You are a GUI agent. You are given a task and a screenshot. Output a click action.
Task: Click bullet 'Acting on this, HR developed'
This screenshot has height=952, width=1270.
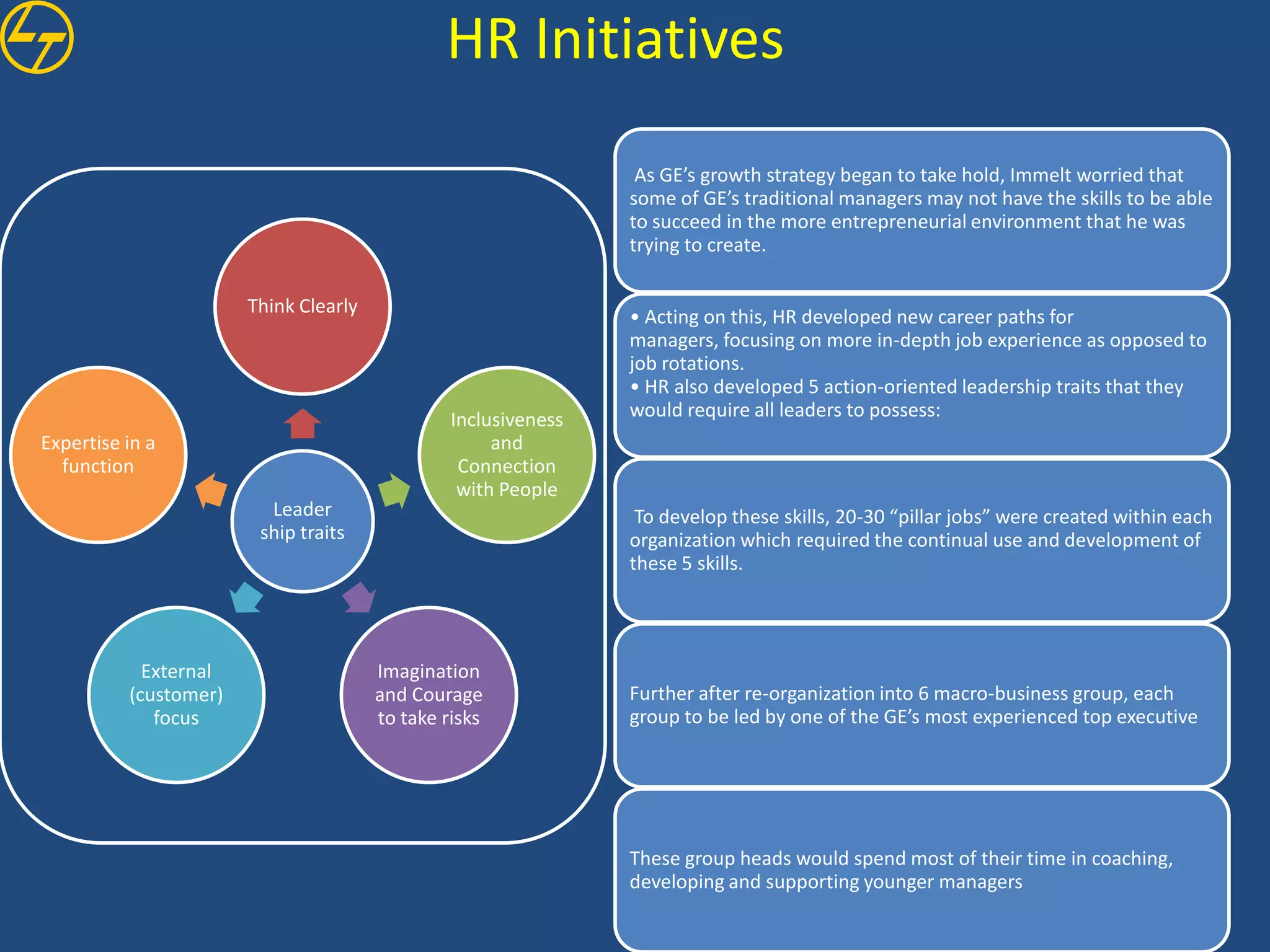(918, 340)
